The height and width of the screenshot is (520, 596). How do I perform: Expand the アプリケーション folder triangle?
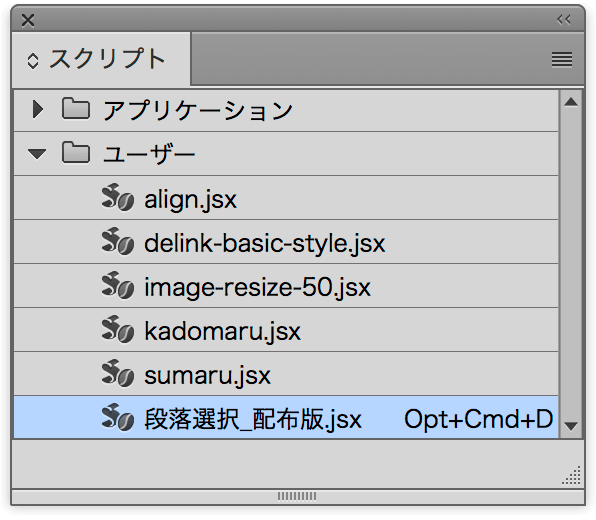click(x=37, y=109)
